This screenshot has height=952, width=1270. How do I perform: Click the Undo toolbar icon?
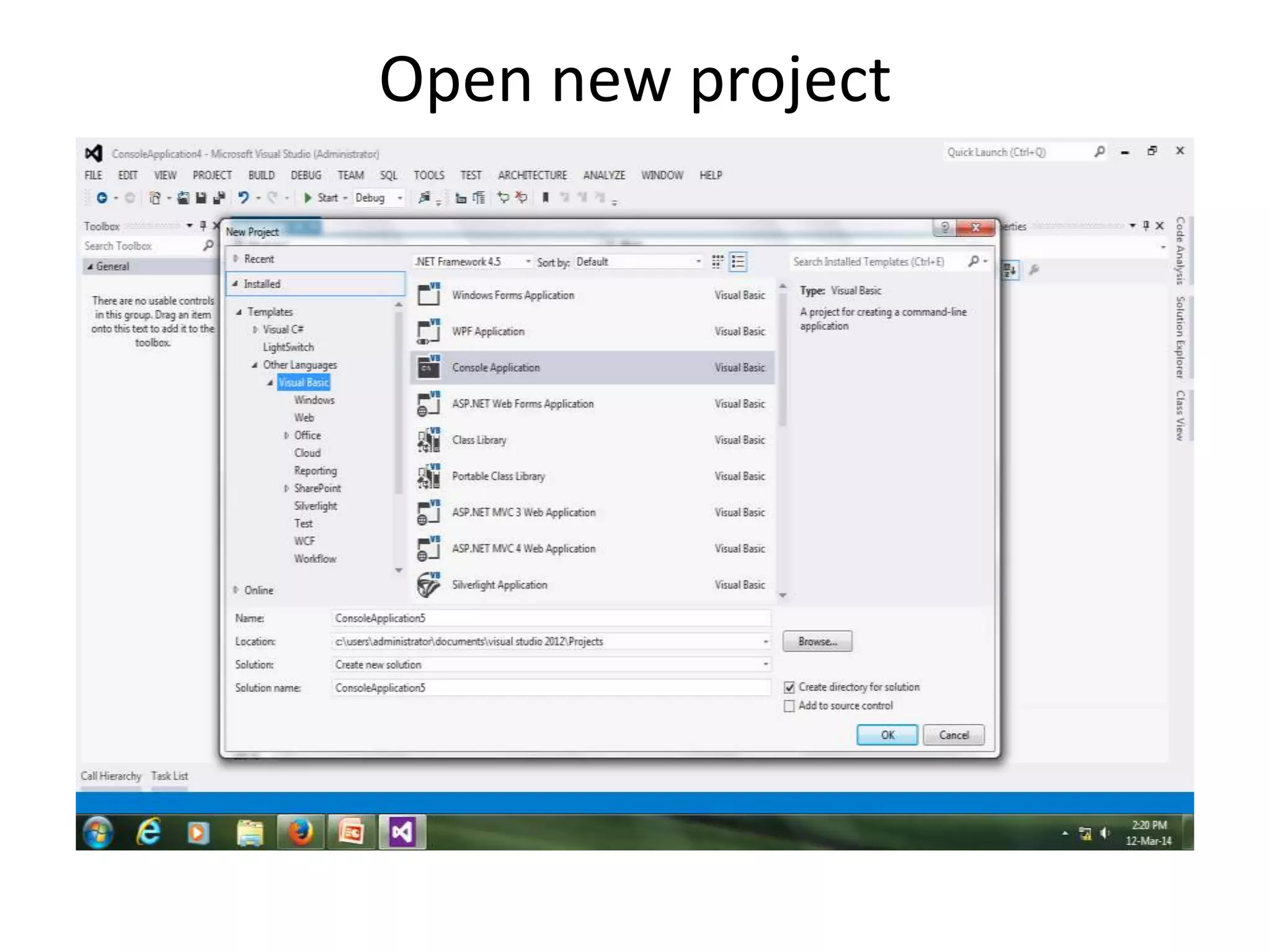click(x=243, y=198)
